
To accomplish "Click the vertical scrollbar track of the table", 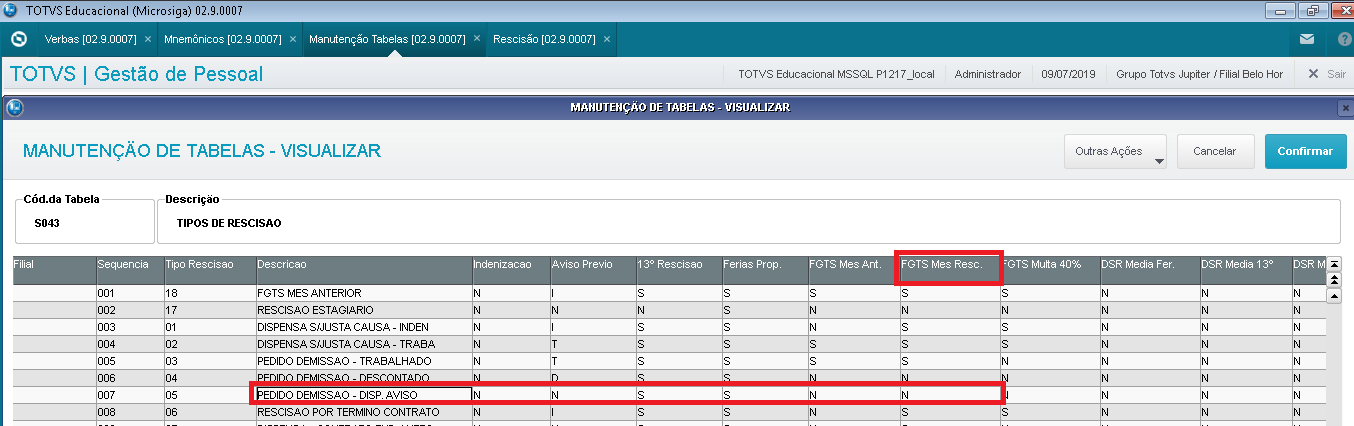I will pyautogui.click(x=1333, y=365).
